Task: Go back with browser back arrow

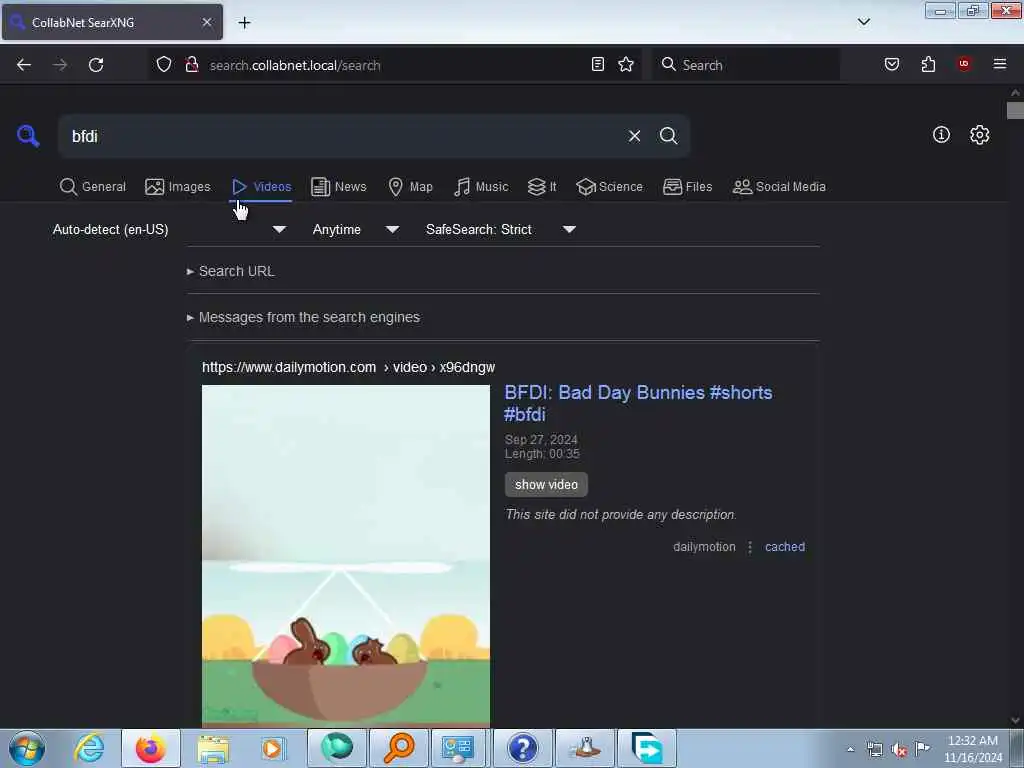Action: (x=24, y=65)
